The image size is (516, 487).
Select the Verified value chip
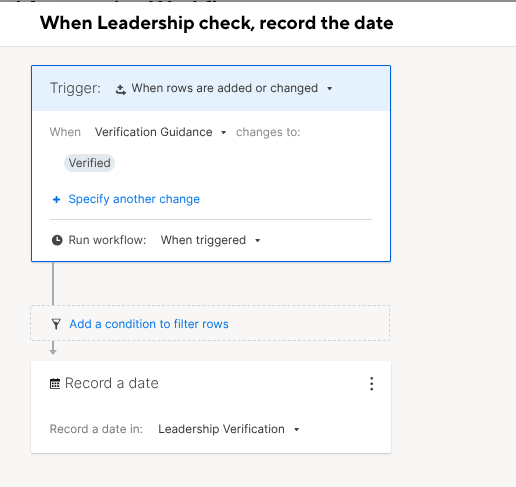(89, 163)
